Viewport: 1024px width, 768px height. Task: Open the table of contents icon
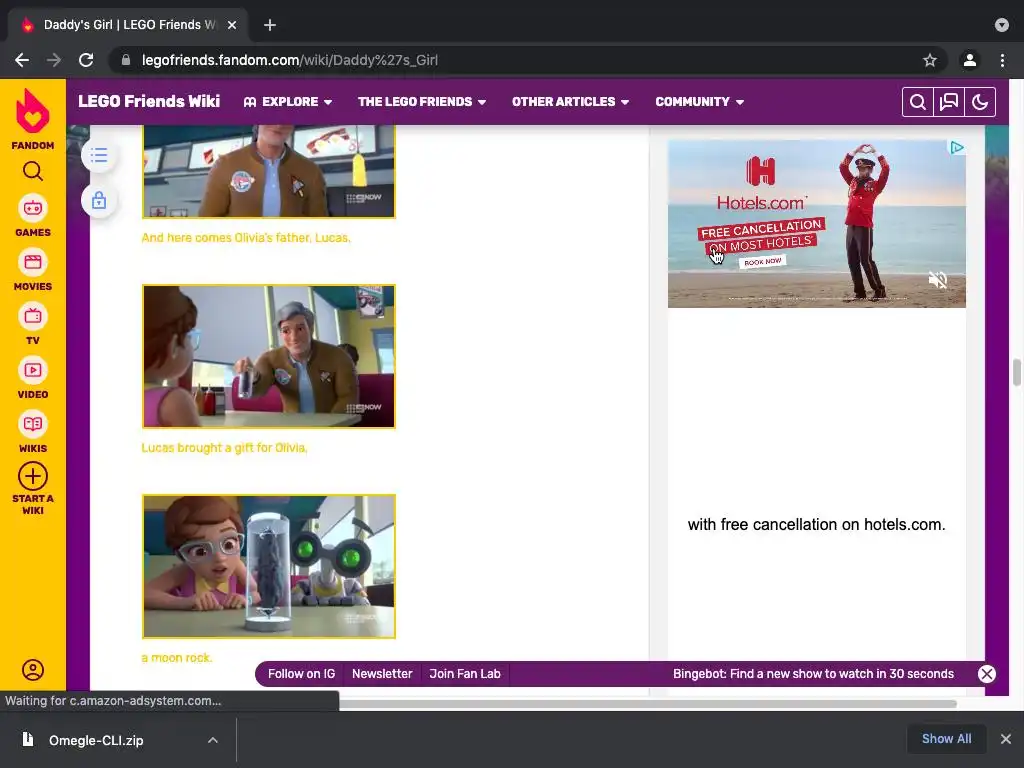[99, 155]
